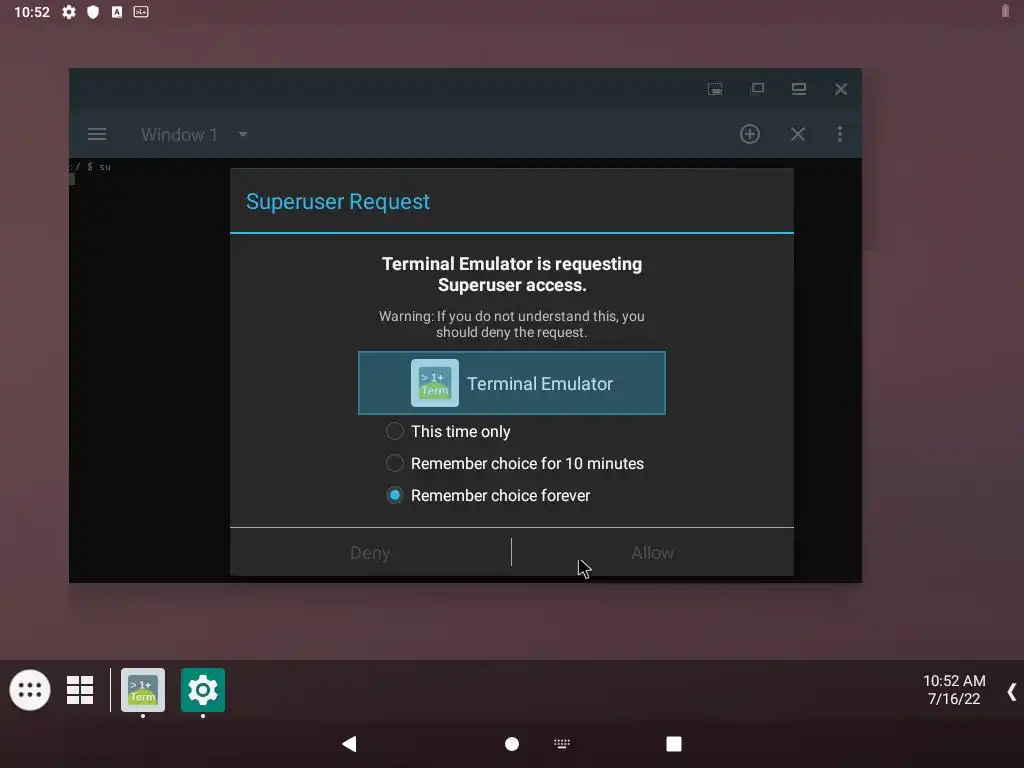Open the app drawer launcher
The image size is (1024, 768).
pyautogui.click(x=30, y=690)
